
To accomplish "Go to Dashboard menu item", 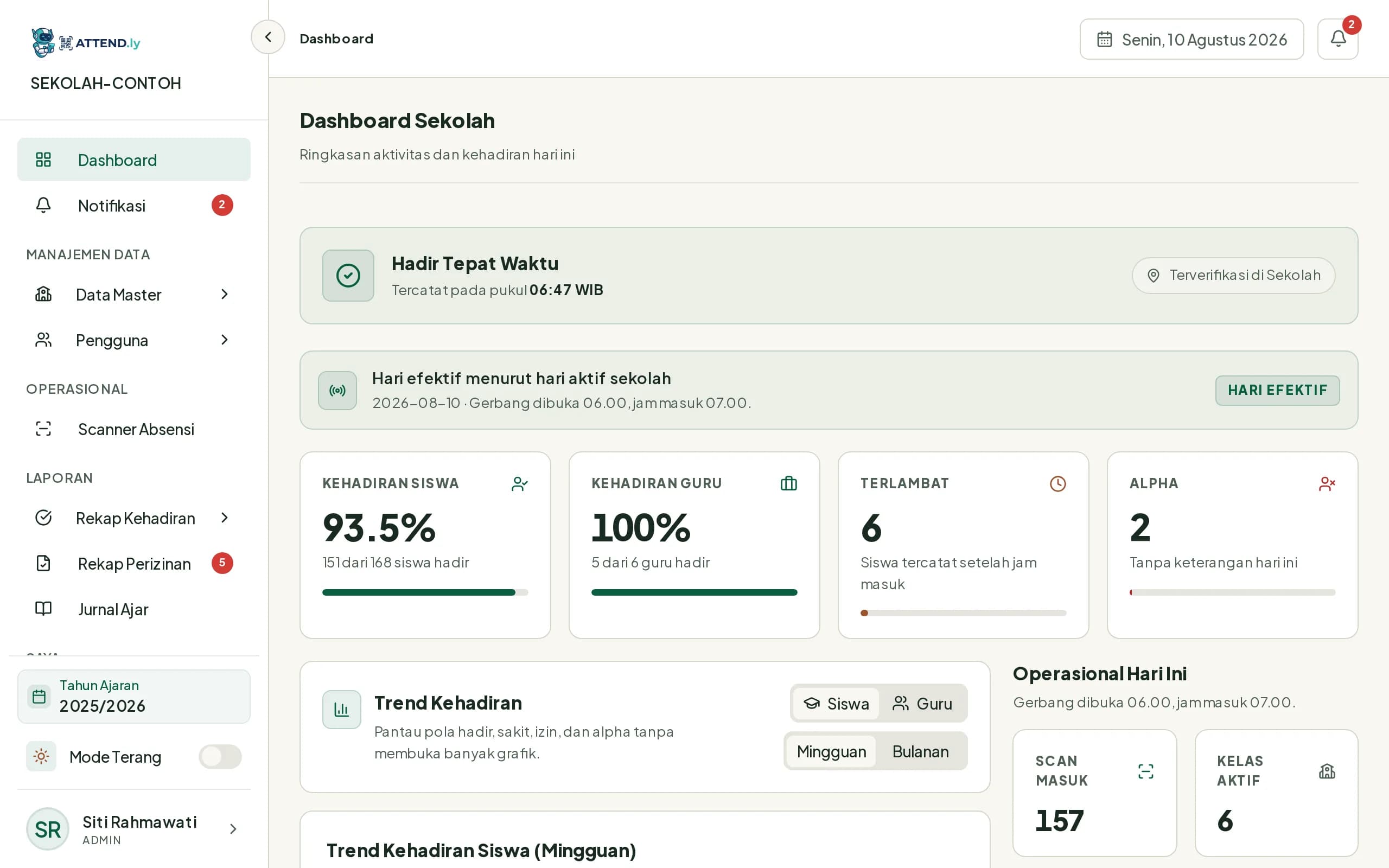I will pos(133,159).
